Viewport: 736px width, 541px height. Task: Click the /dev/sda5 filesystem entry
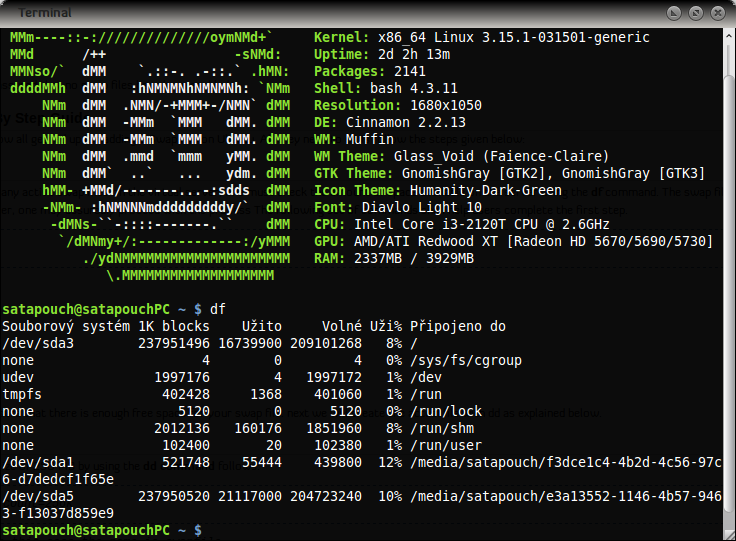click(x=38, y=496)
